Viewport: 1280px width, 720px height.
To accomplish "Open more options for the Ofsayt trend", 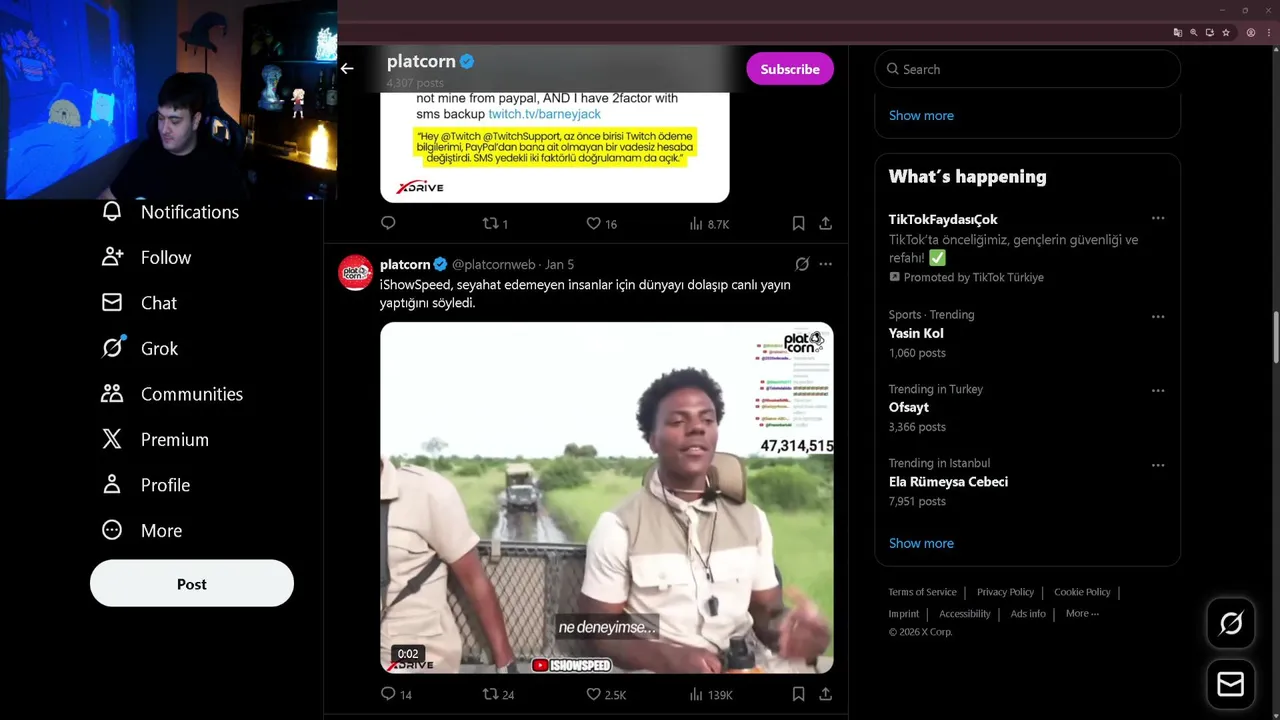I will (1157, 390).
